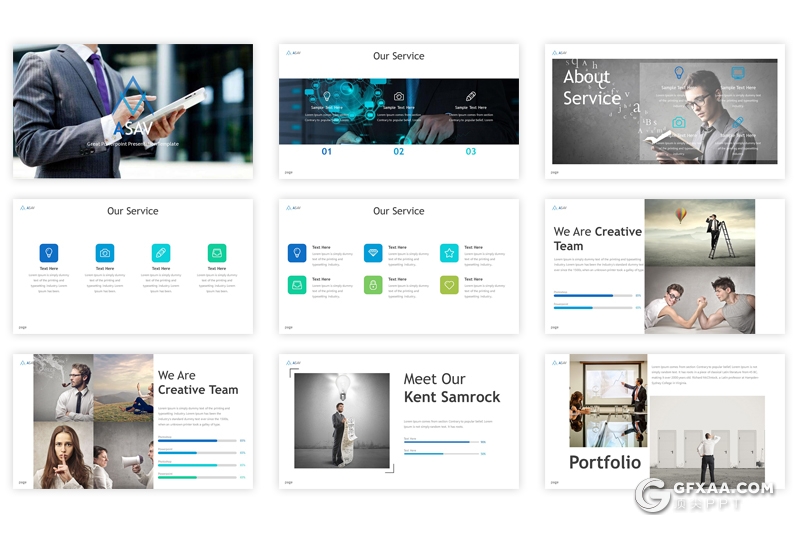Click the heart icon in six-icon service slide
Screen dimensions: 800x533
coord(449,285)
